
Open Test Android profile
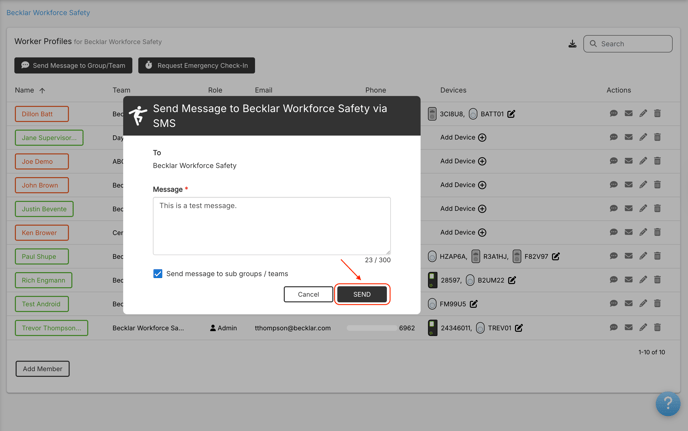click(42, 304)
